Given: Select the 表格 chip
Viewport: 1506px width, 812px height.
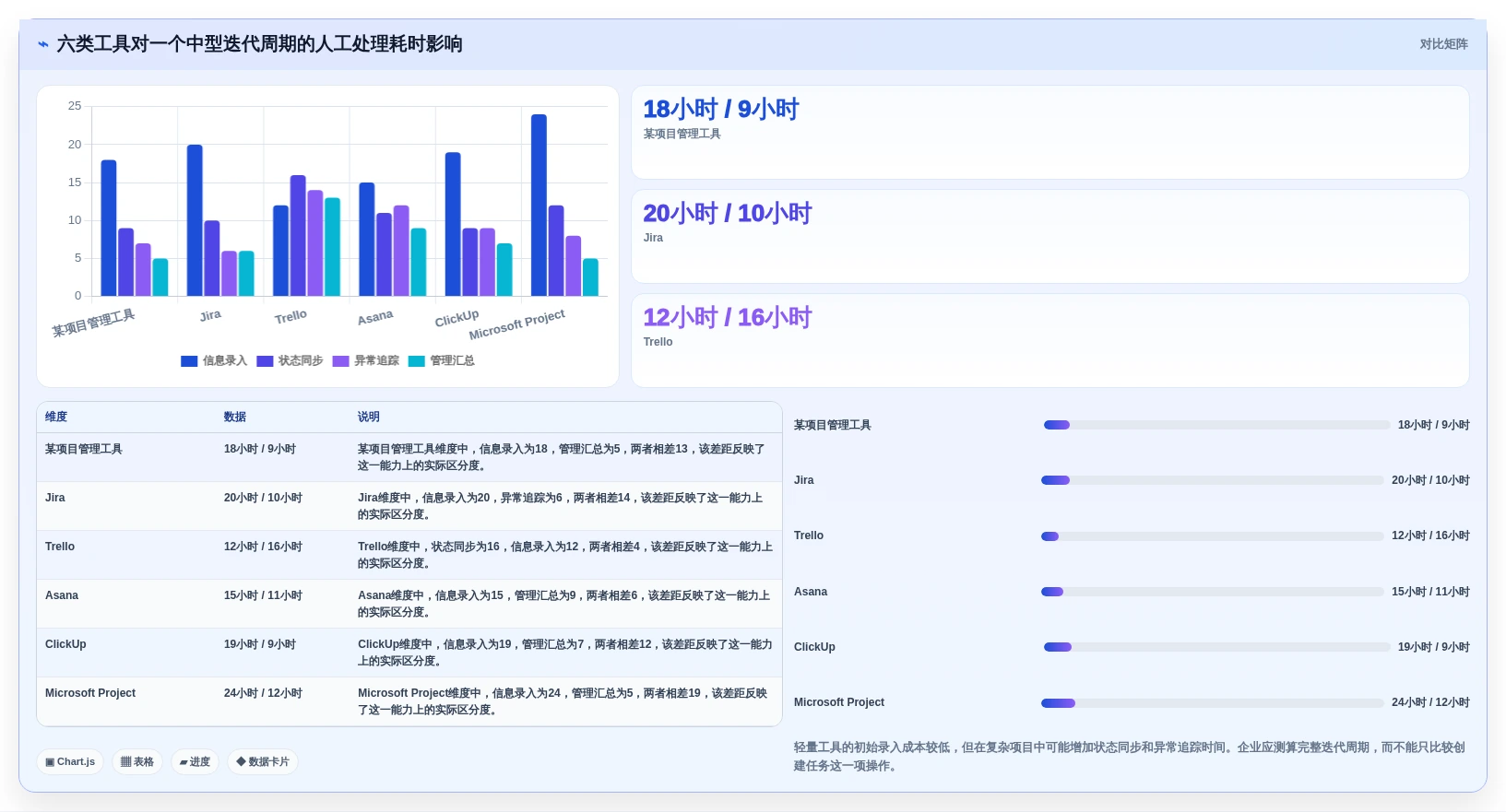Looking at the screenshot, I should pyautogui.click(x=137, y=762).
